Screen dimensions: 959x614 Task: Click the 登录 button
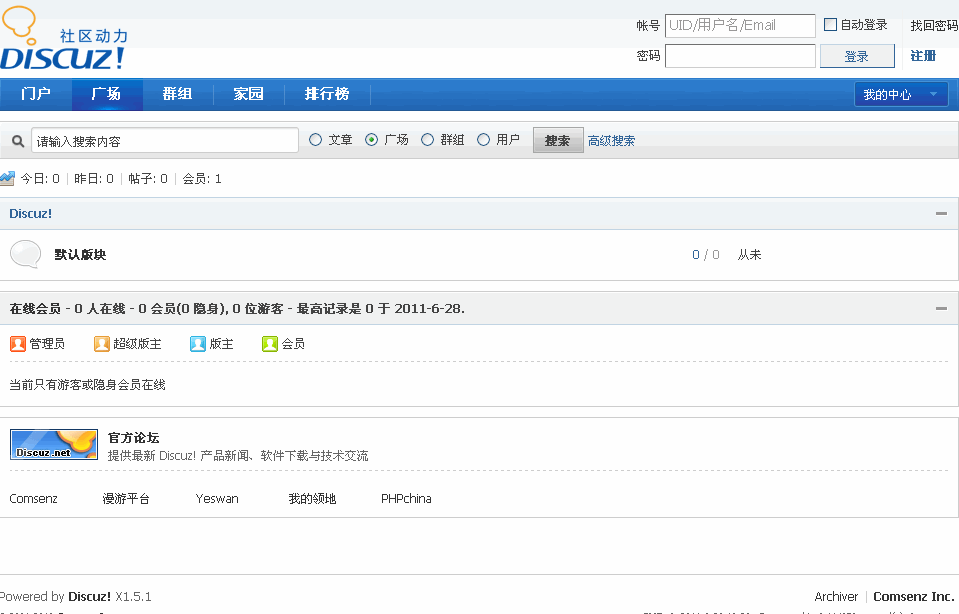(857, 56)
